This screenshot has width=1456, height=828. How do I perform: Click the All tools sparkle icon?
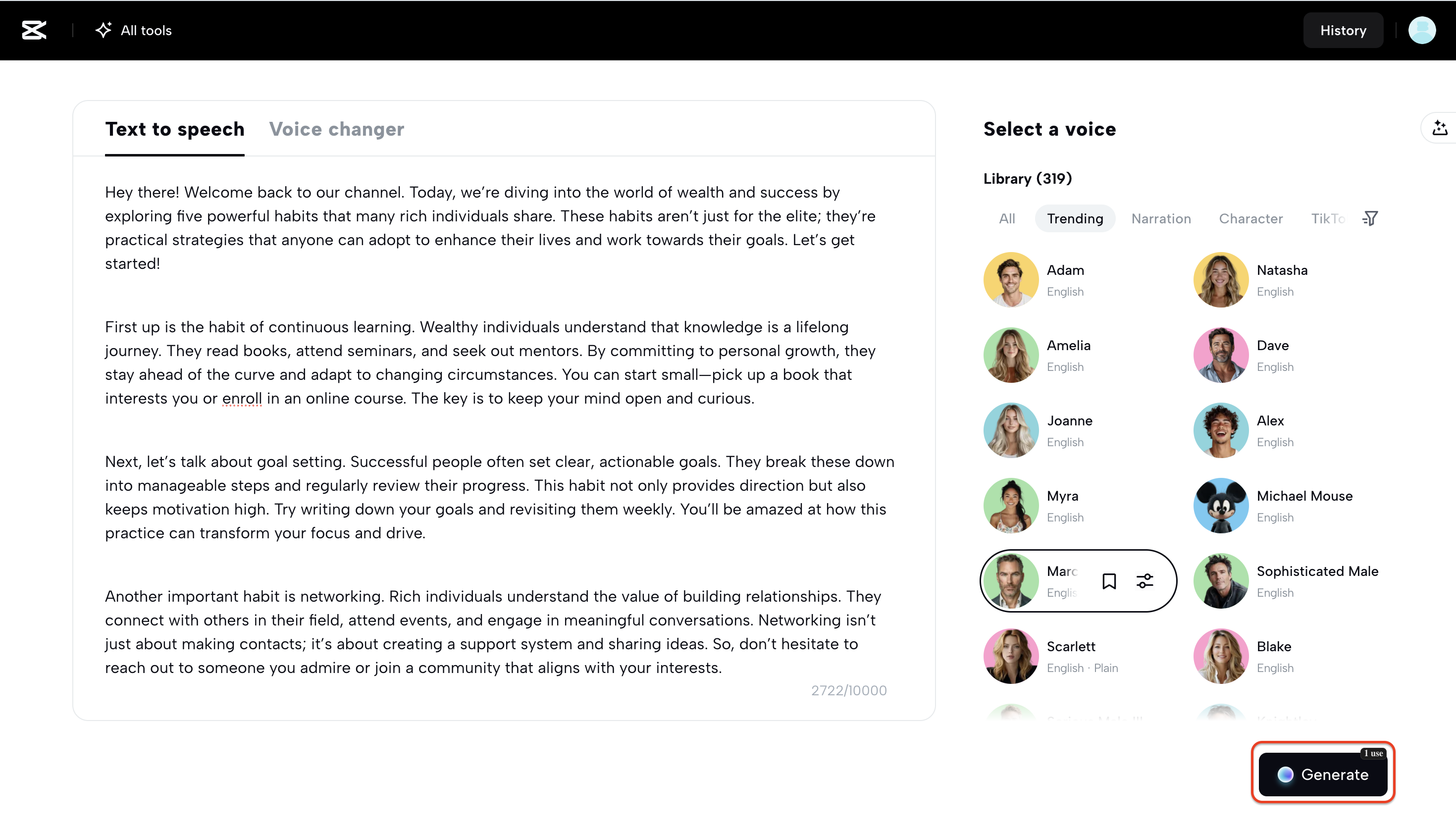[x=104, y=30]
